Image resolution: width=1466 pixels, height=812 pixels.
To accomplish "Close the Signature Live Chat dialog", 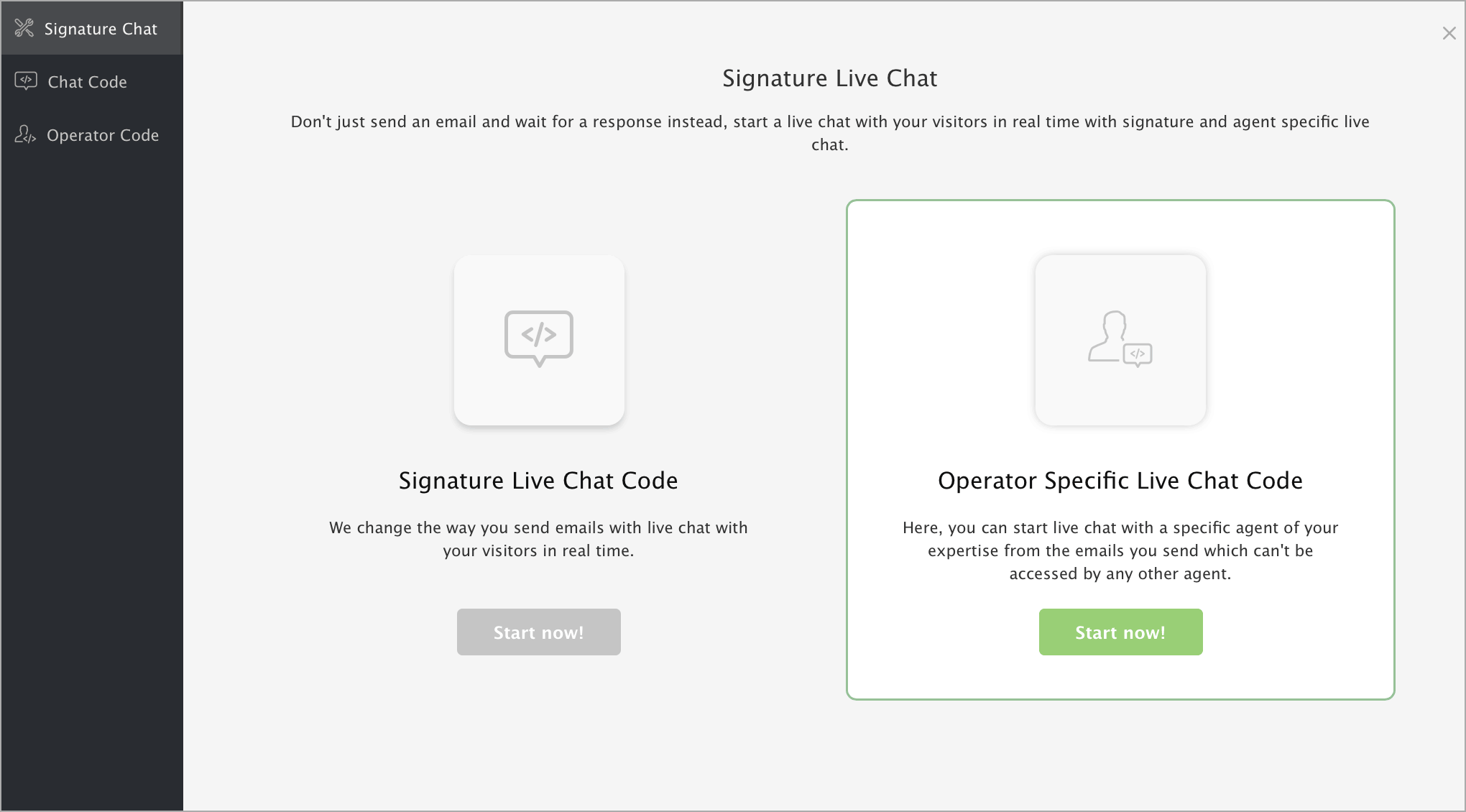I will tap(1449, 33).
